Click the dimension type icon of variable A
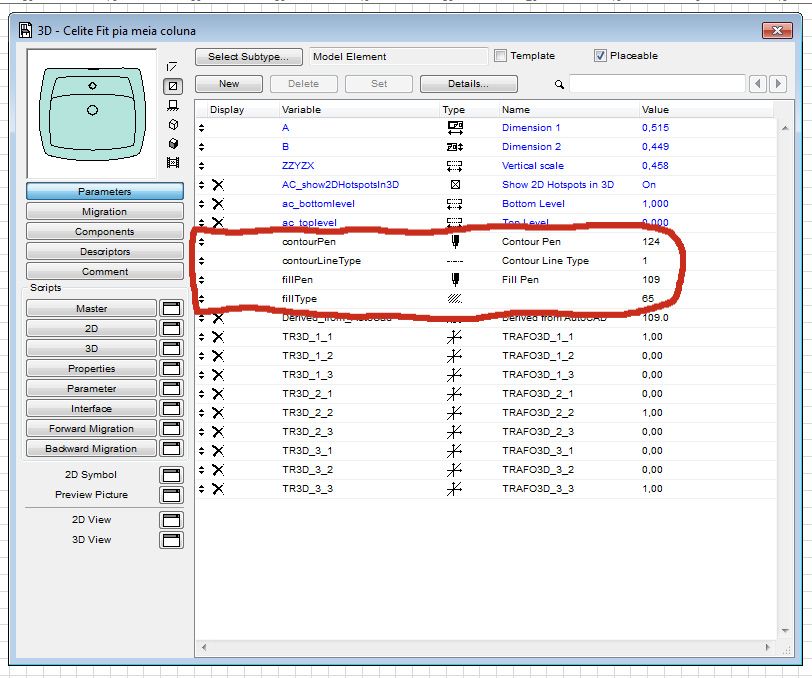The width and height of the screenshot is (812, 678). pos(455,127)
